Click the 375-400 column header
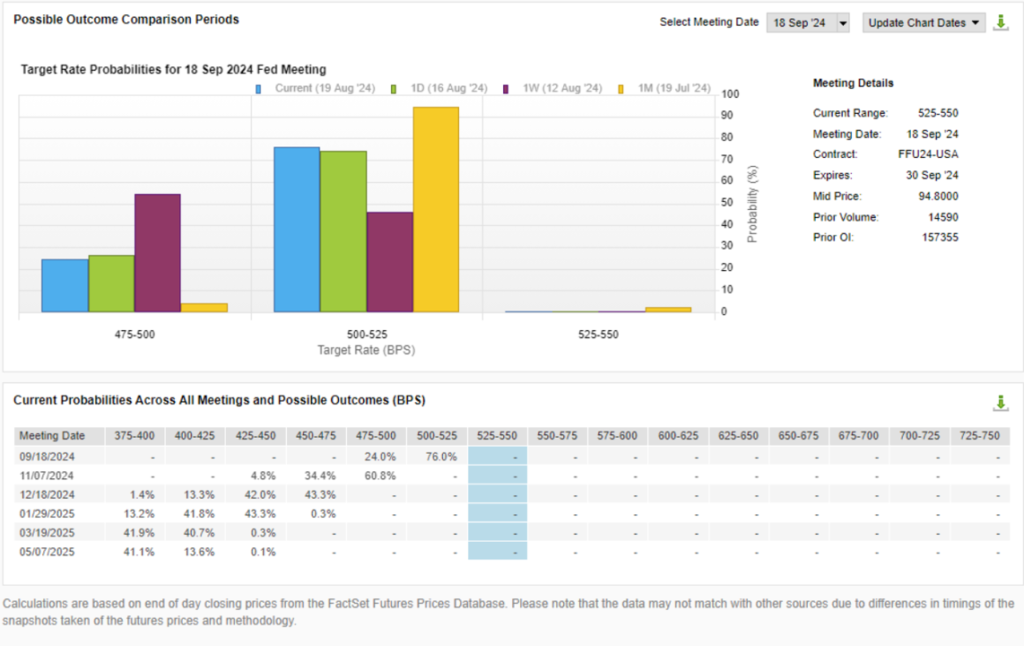 (x=135, y=436)
